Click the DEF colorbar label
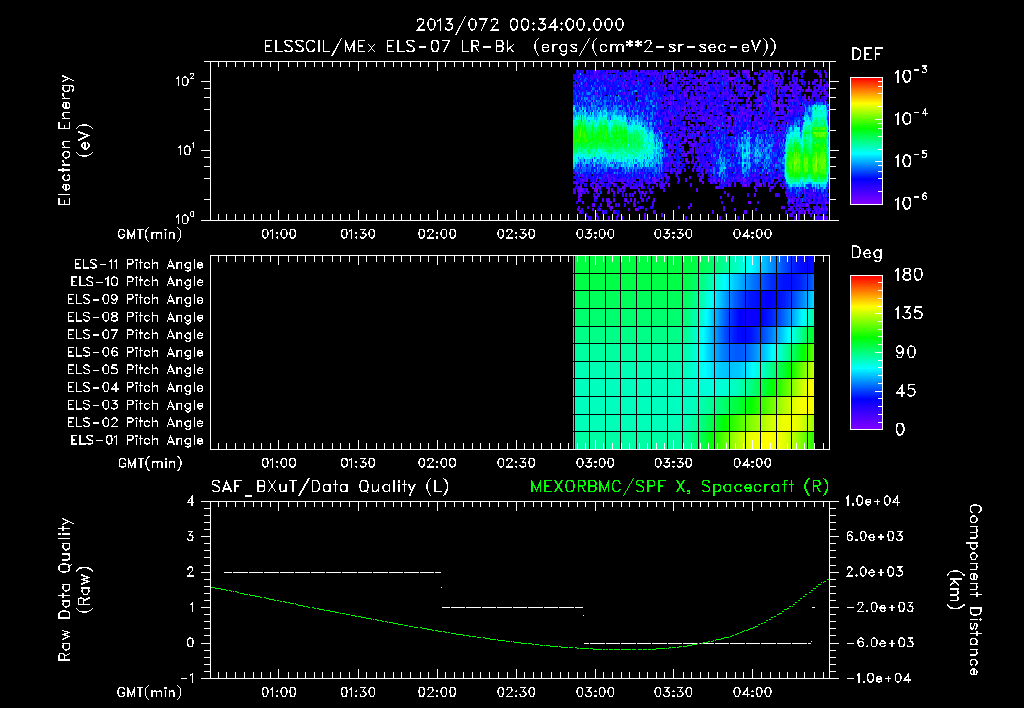Viewport: 1024px width, 708px height. (x=867, y=54)
